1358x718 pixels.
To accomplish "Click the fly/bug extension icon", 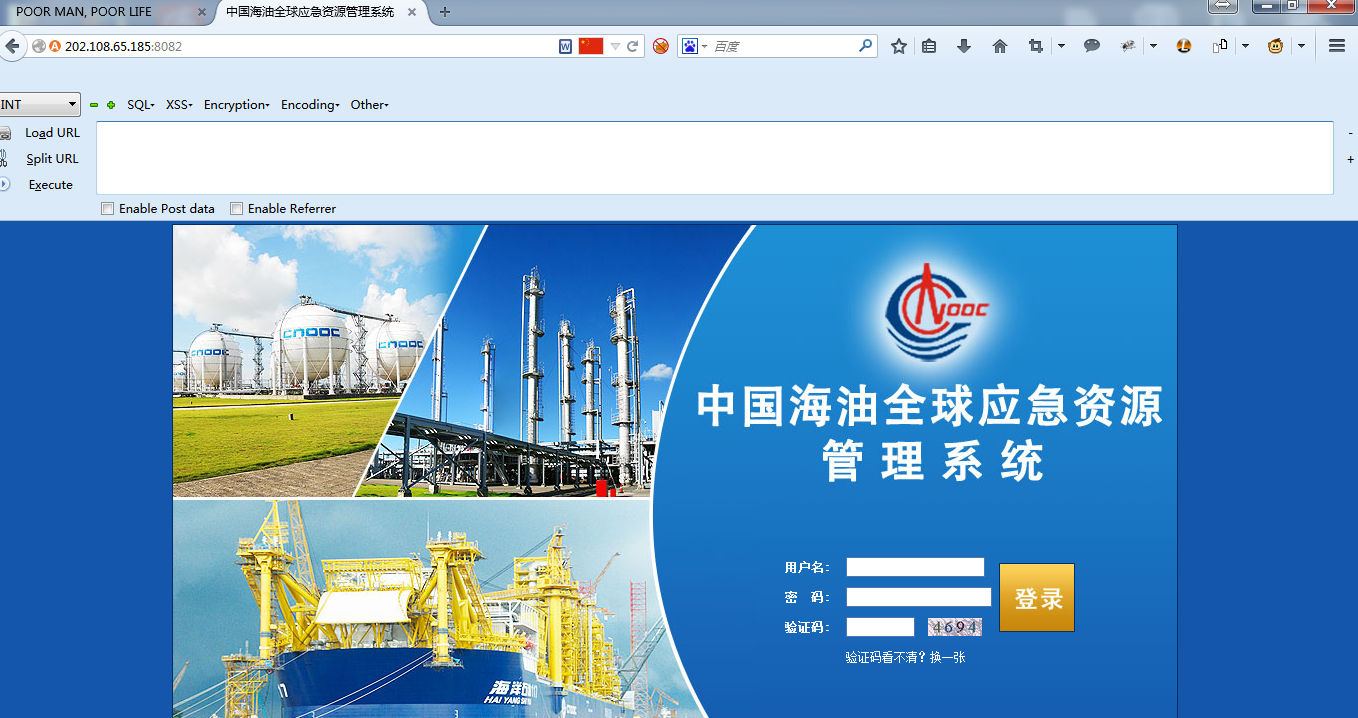I will pyautogui.click(x=1128, y=46).
